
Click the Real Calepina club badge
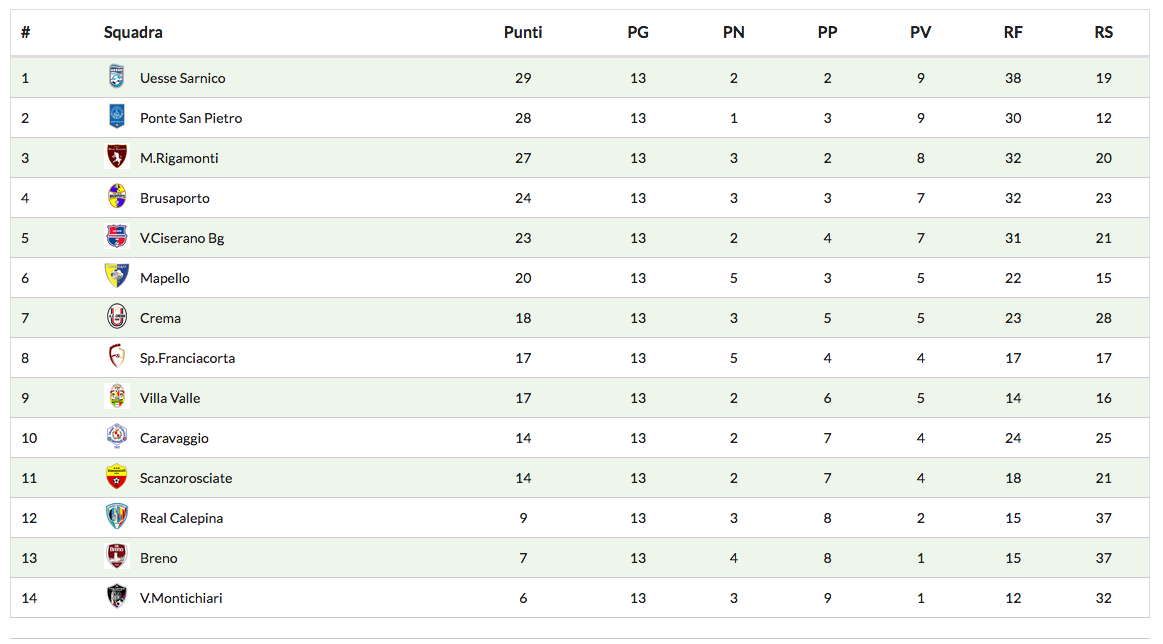[x=117, y=517]
